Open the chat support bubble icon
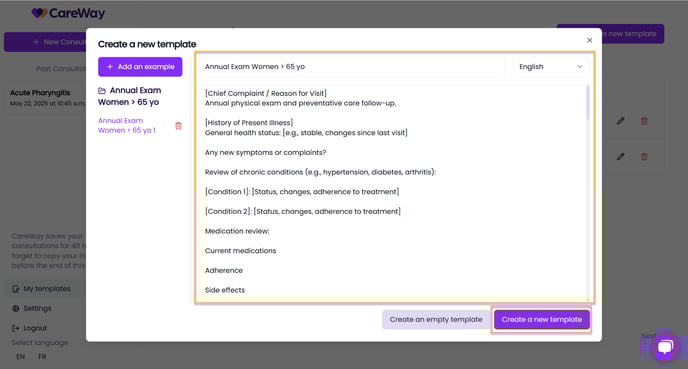Screen dimensions: 688x369 665,347
